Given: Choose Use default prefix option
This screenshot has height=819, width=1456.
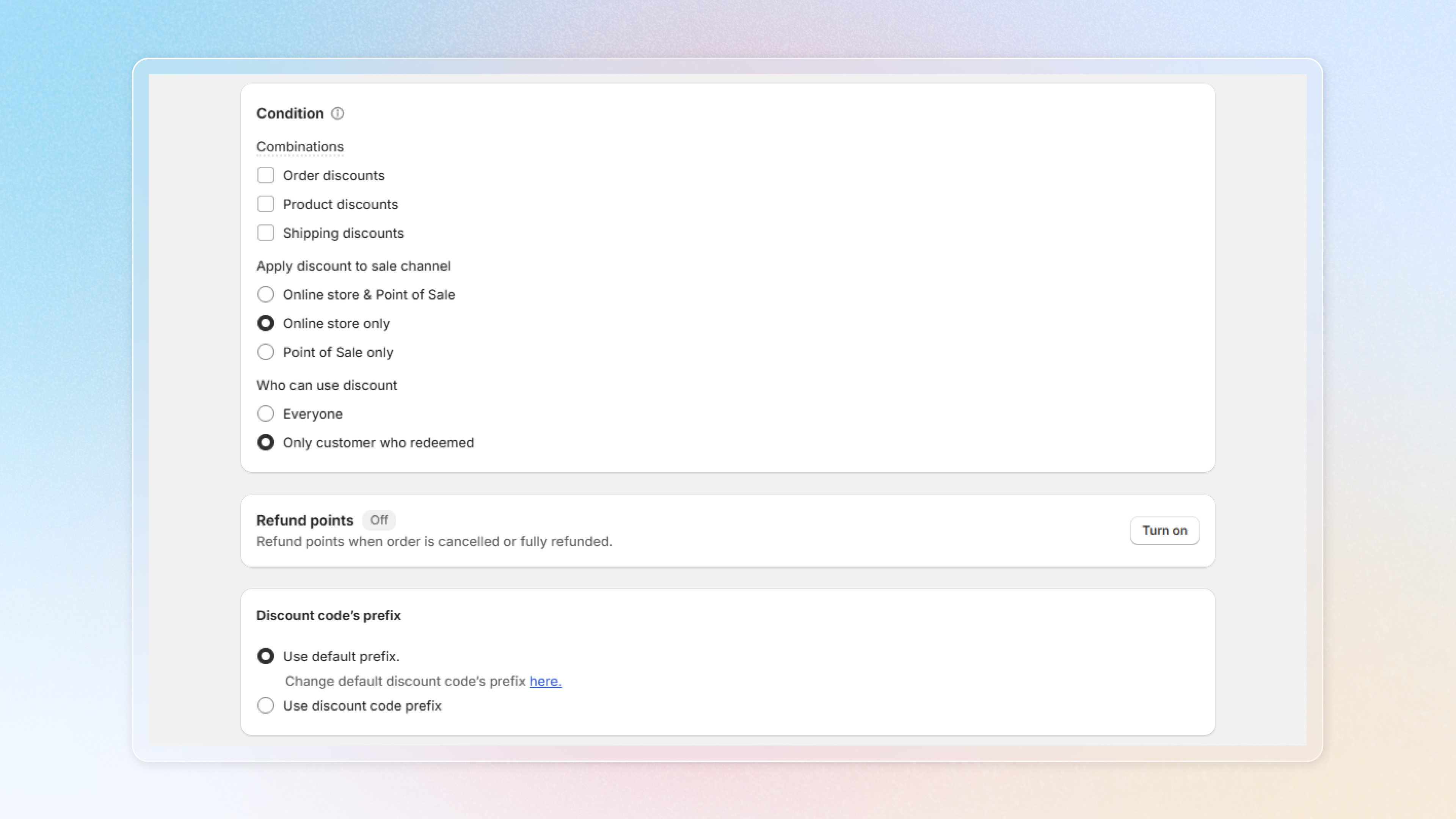Looking at the screenshot, I should (x=265, y=656).
